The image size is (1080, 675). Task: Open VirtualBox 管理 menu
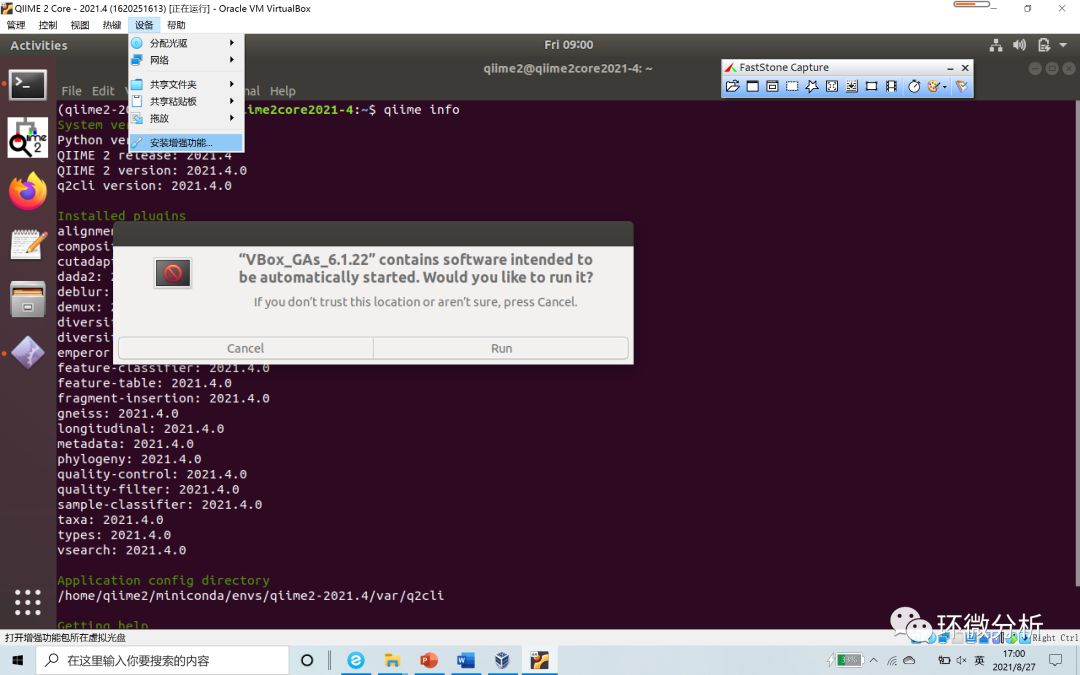[16, 25]
